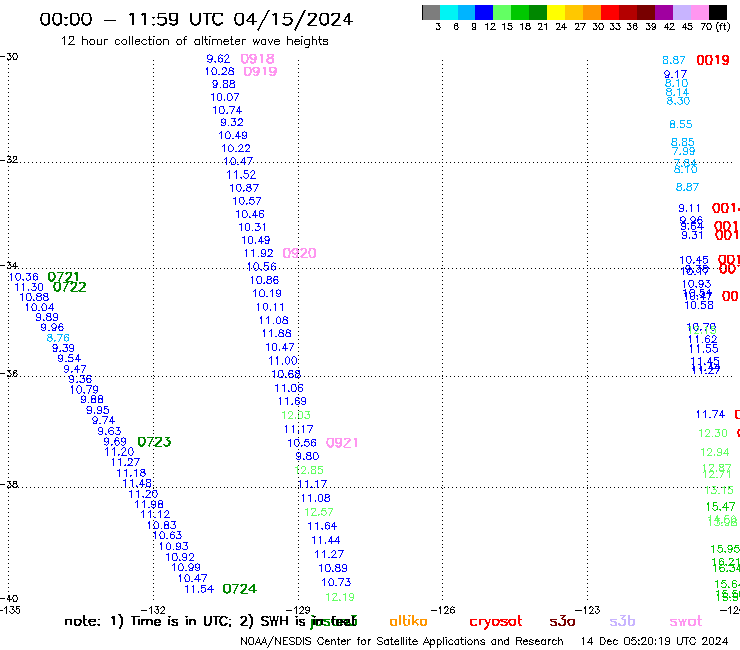Click the purple 42 ft legend swatch
740x650 pixels.
[663, 12]
